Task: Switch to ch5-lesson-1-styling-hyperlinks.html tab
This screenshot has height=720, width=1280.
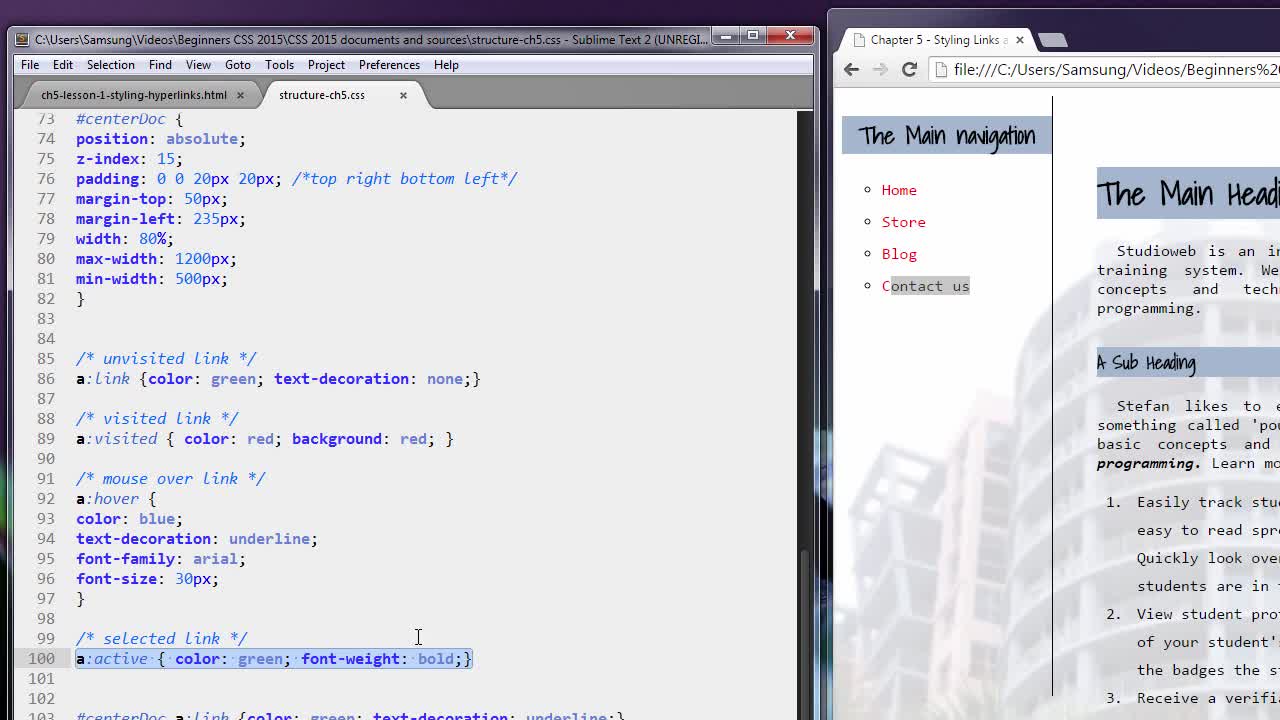Action: click(134, 95)
